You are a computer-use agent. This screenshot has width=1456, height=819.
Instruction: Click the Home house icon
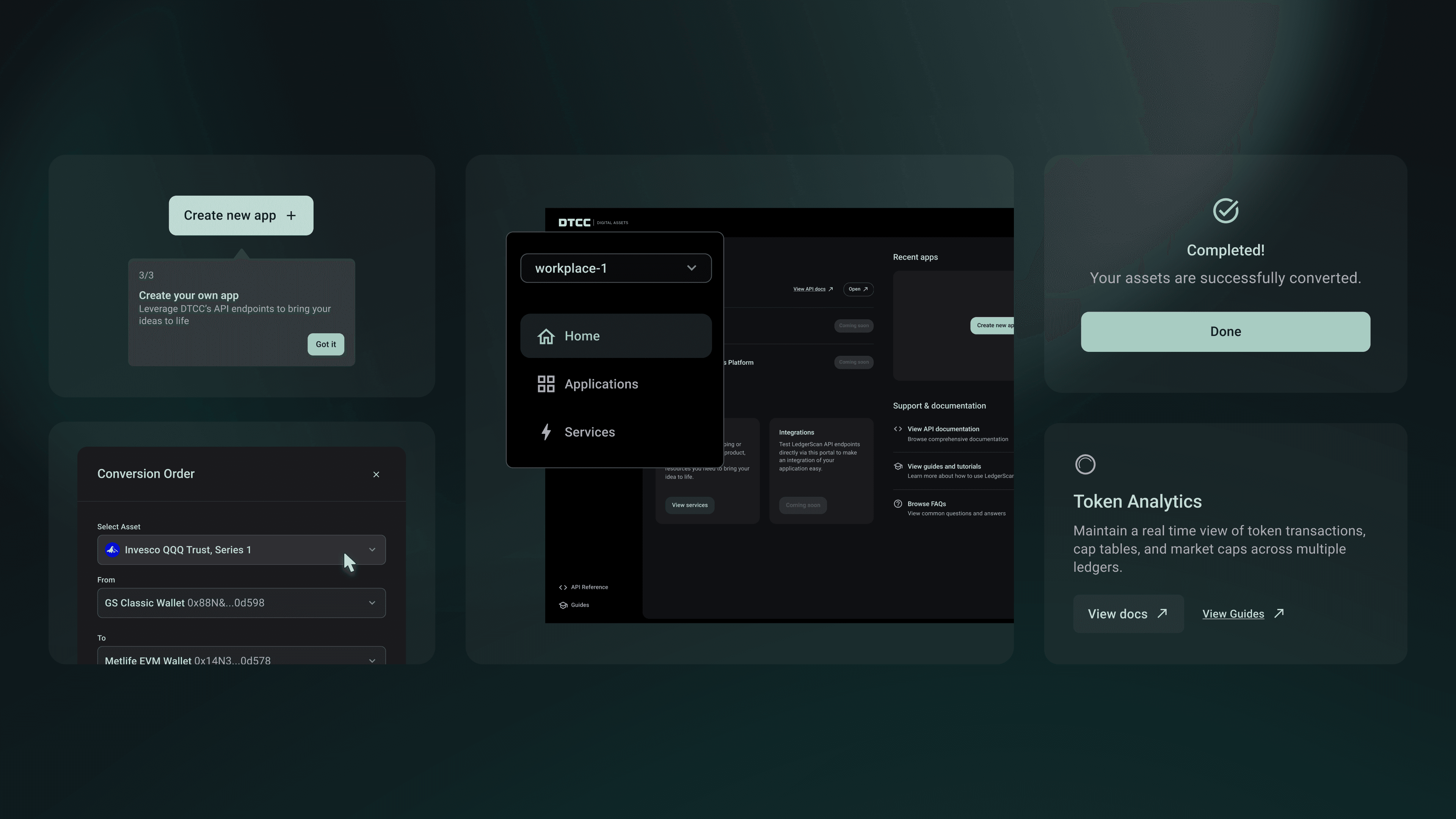pyautogui.click(x=546, y=336)
